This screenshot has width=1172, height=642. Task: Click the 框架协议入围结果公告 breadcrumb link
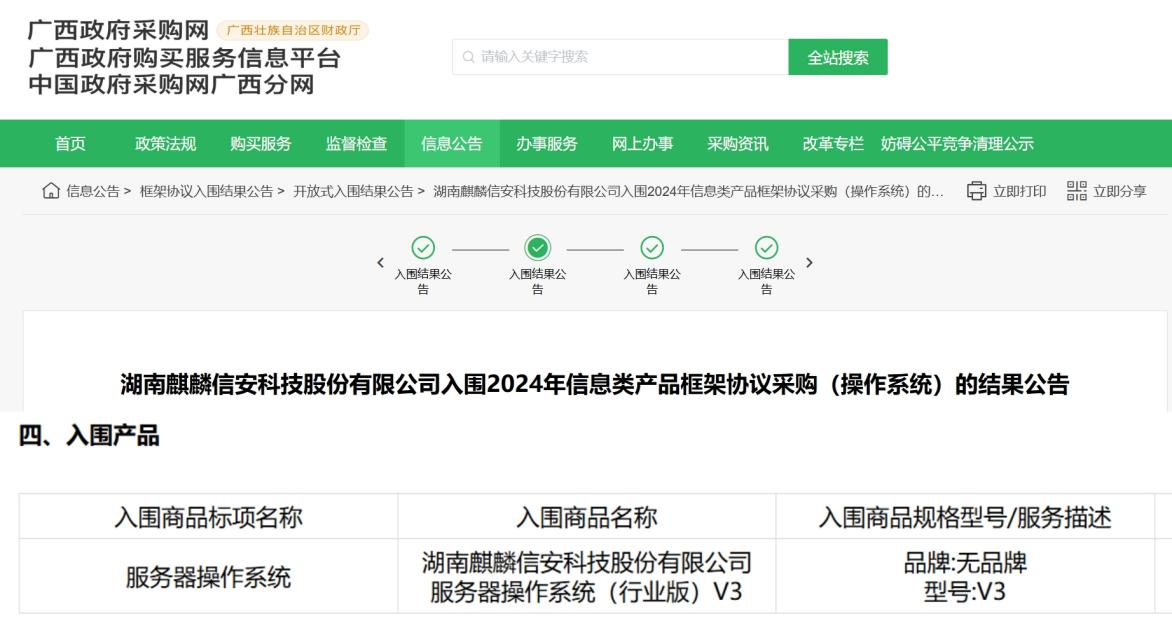click(x=207, y=192)
